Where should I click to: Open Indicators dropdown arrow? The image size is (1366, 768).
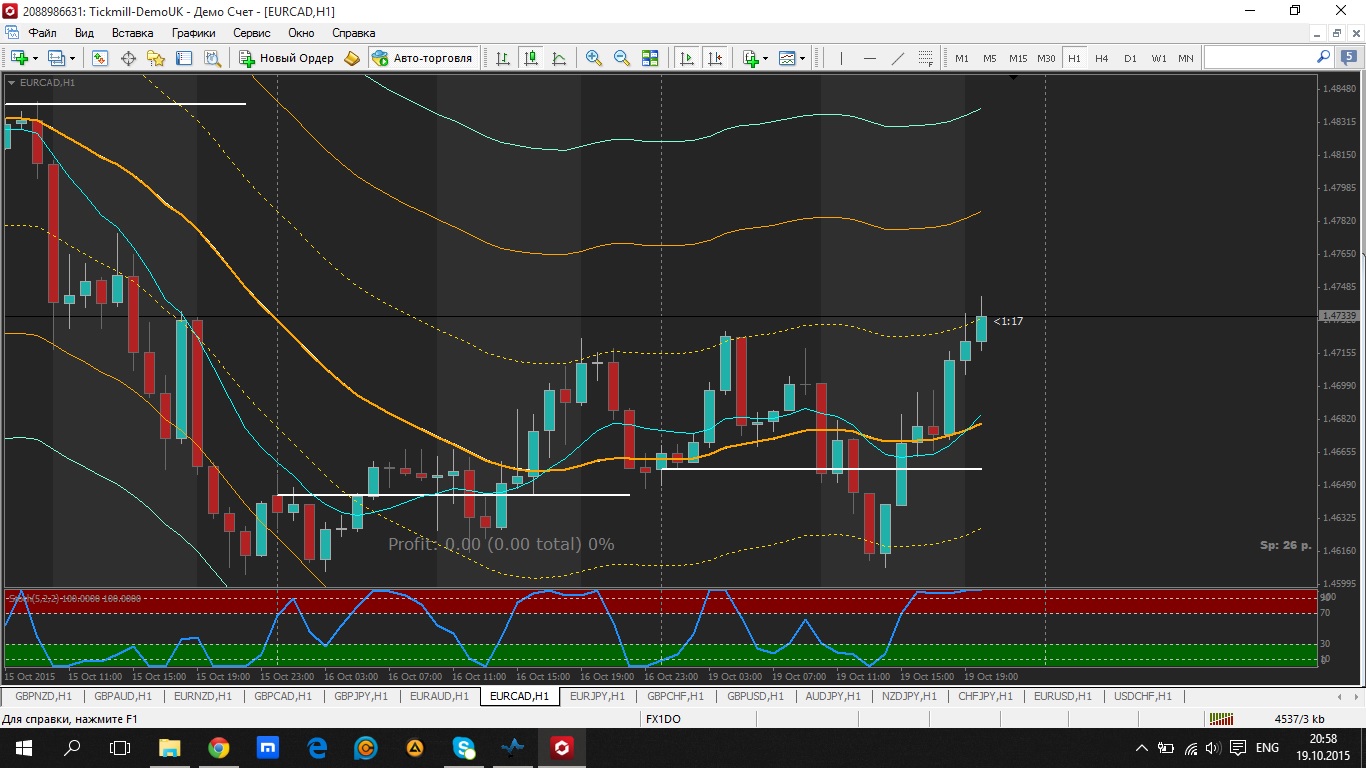click(x=766, y=58)
